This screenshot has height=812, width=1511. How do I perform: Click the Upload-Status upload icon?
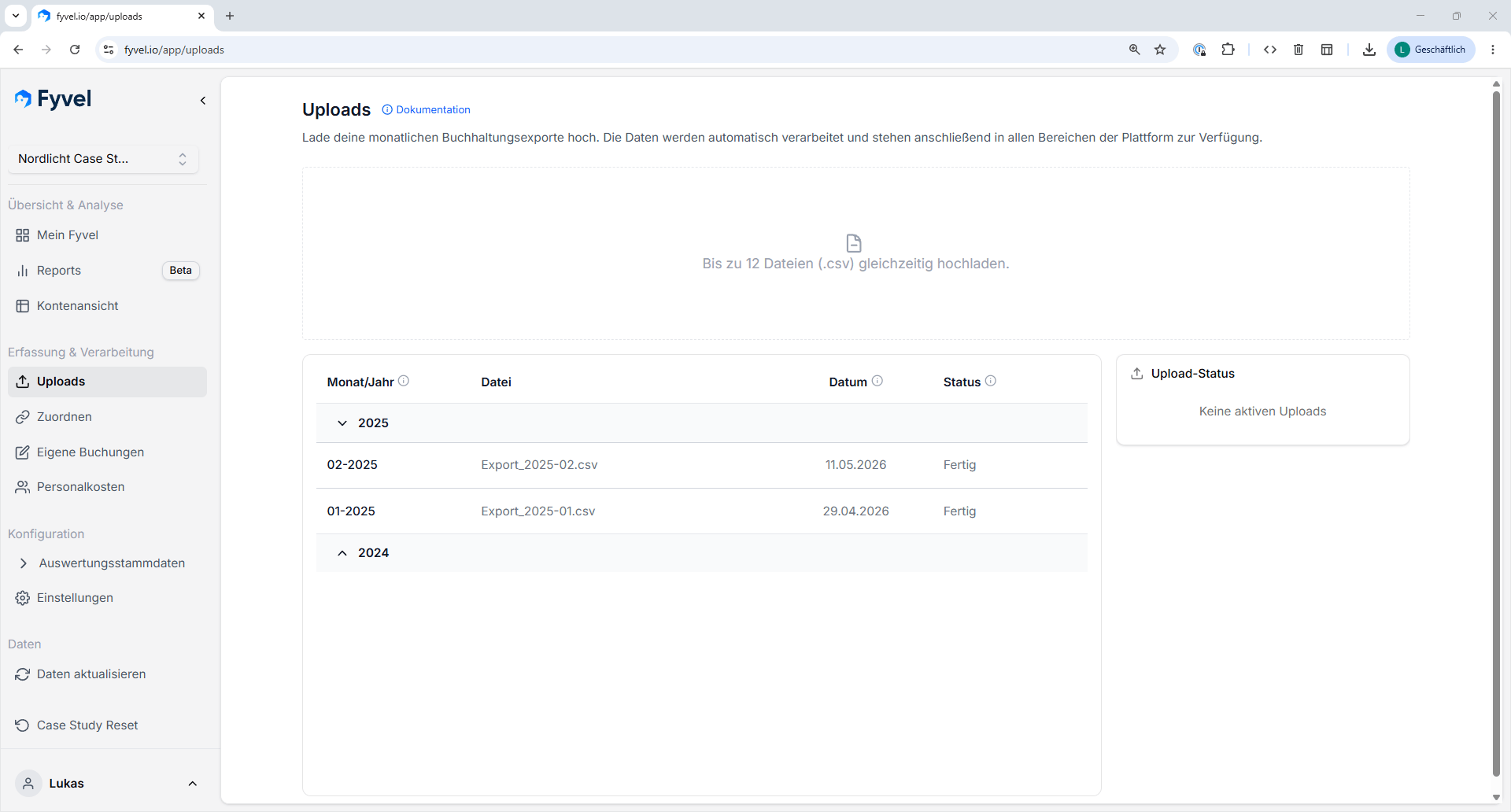click(x=1137, y=374)
